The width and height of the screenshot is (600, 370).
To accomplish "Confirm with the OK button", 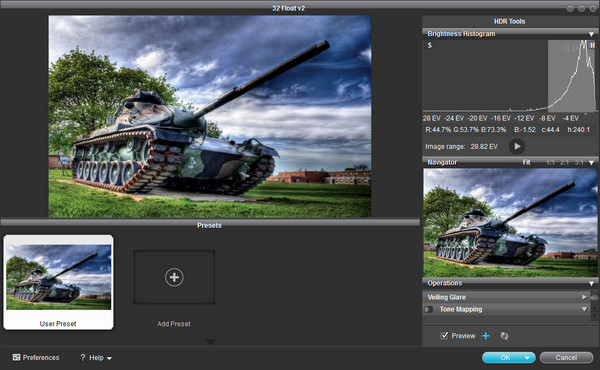I will point(505,357).
